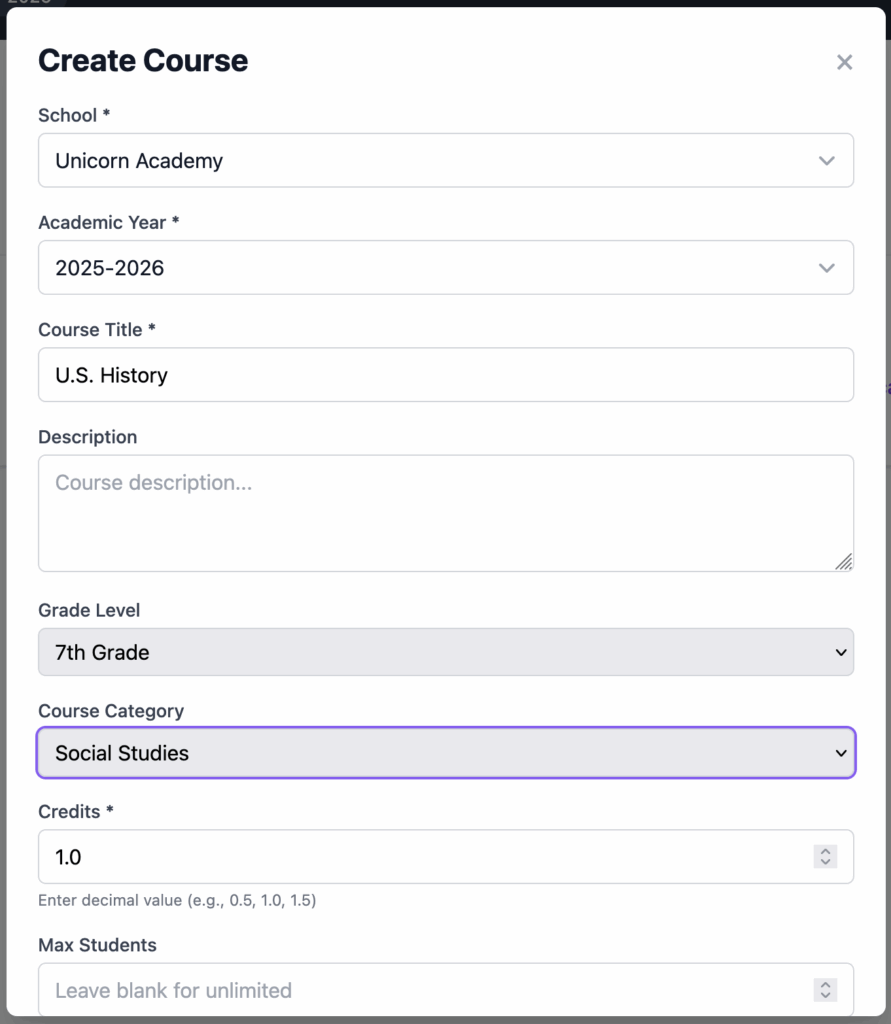
Task: Decrement Max Students with the down arrow
Action: pos(825,996)
